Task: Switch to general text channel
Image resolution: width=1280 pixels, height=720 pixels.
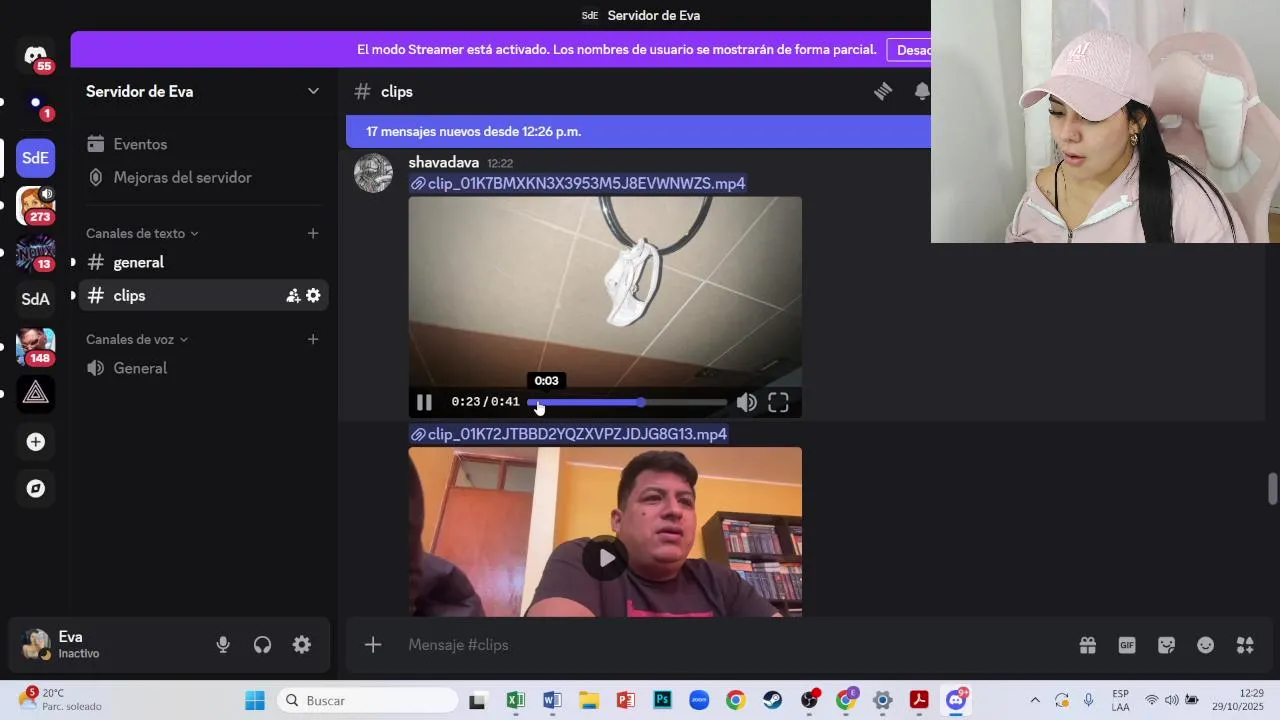Action: pyautogui.click(x=203, y=262)
